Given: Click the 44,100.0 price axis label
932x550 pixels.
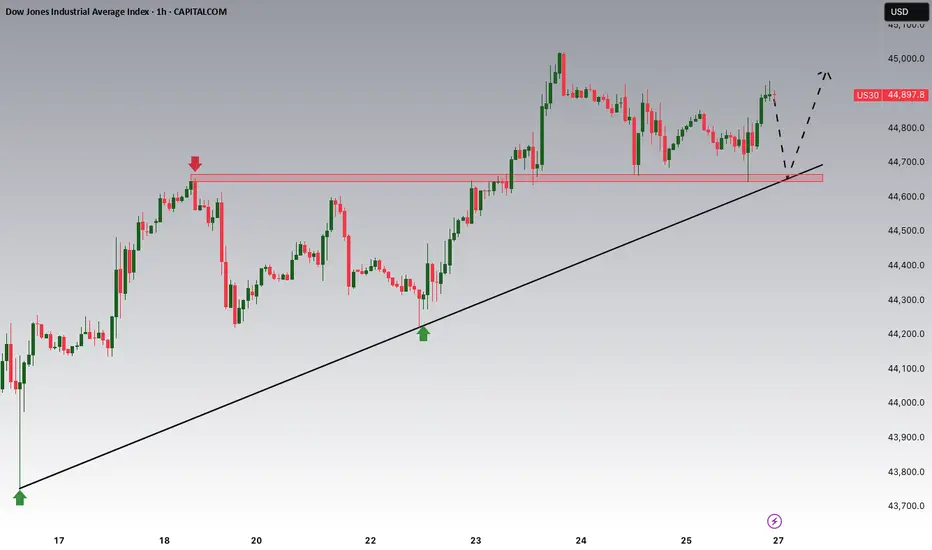Looking at the screenshot, I should tap(906, 368).
